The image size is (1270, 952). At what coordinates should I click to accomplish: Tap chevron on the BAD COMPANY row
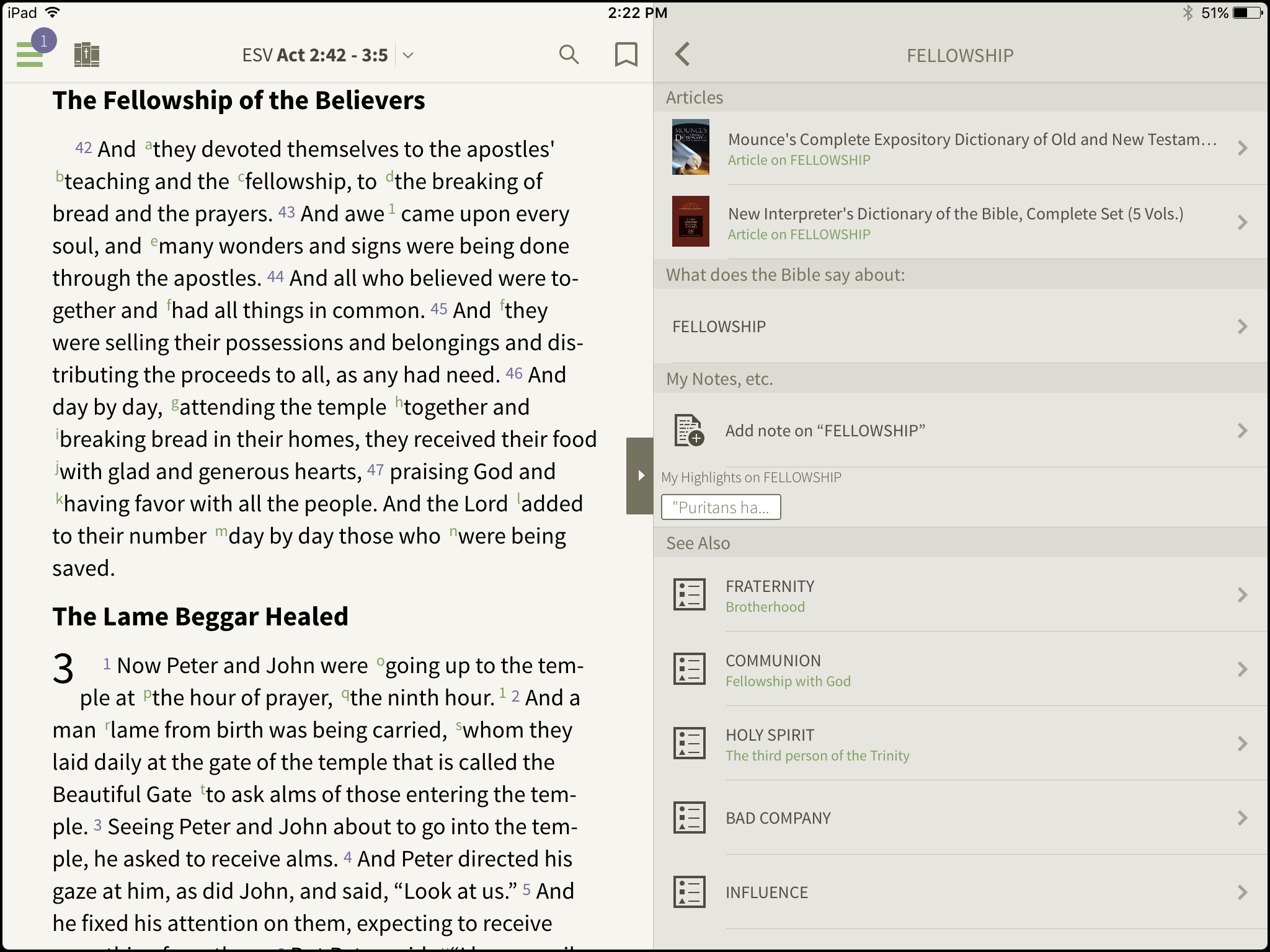[x=1242, y=818]
